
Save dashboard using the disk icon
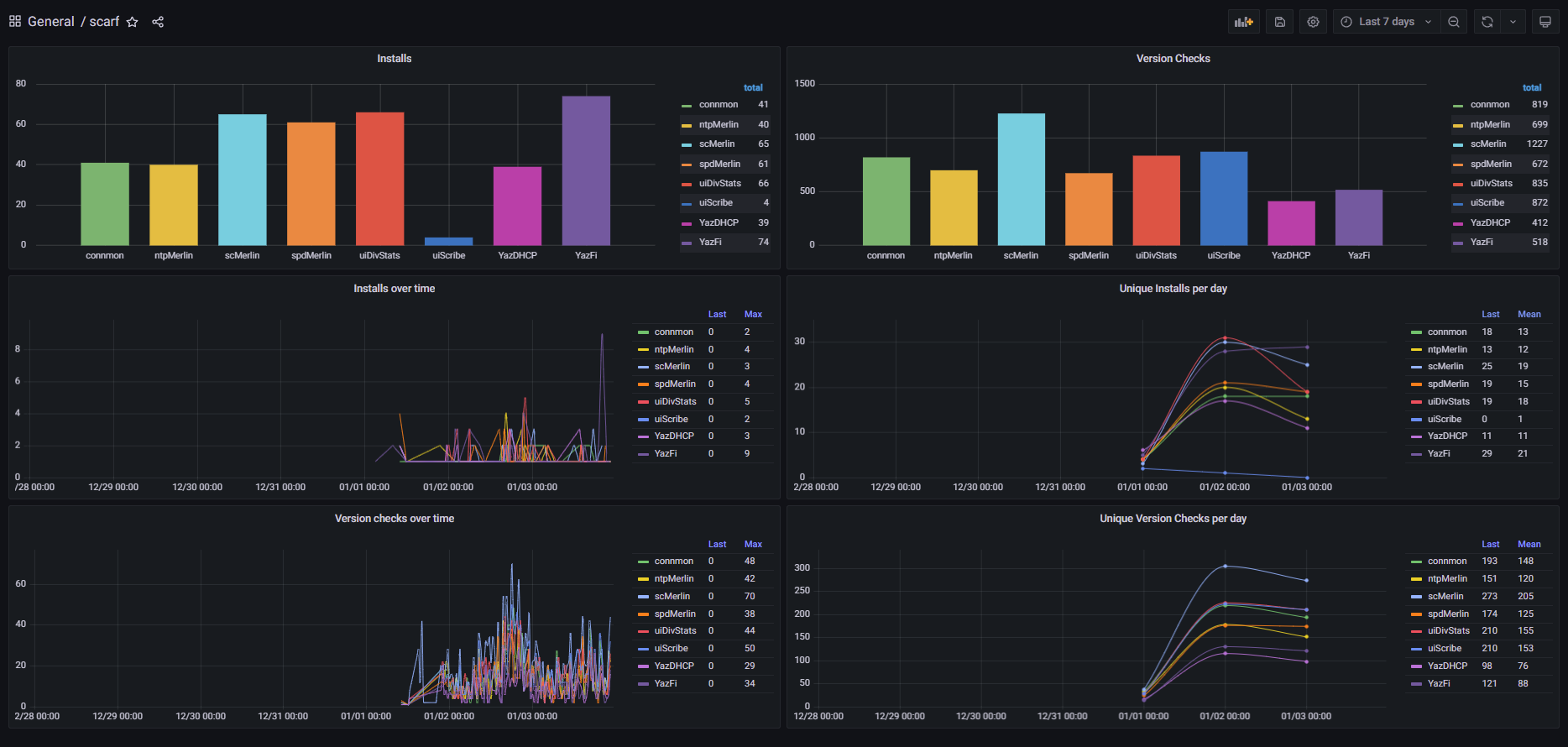(x=1279, y=22)
